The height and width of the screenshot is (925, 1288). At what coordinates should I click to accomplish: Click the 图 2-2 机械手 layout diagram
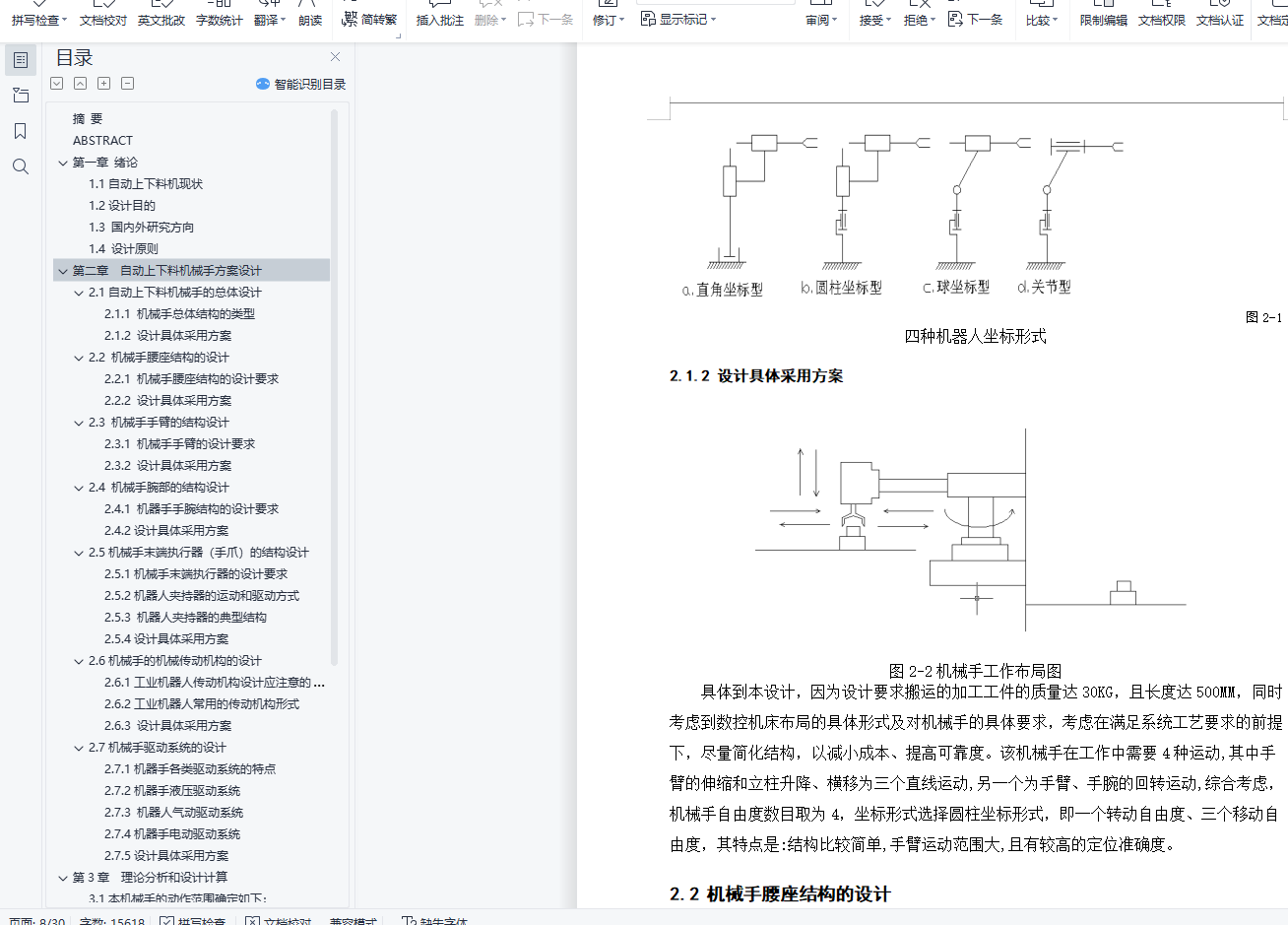[971, 529]
